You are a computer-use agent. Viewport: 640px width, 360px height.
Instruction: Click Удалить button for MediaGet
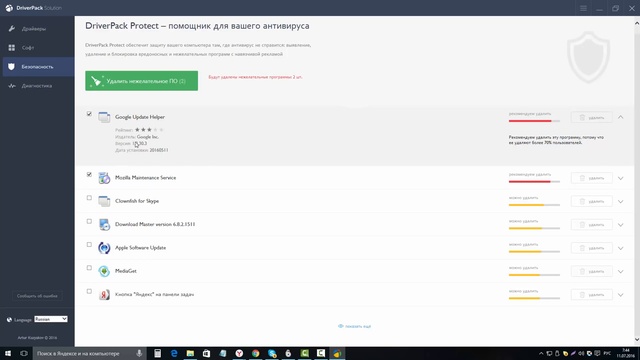(591, 271)
